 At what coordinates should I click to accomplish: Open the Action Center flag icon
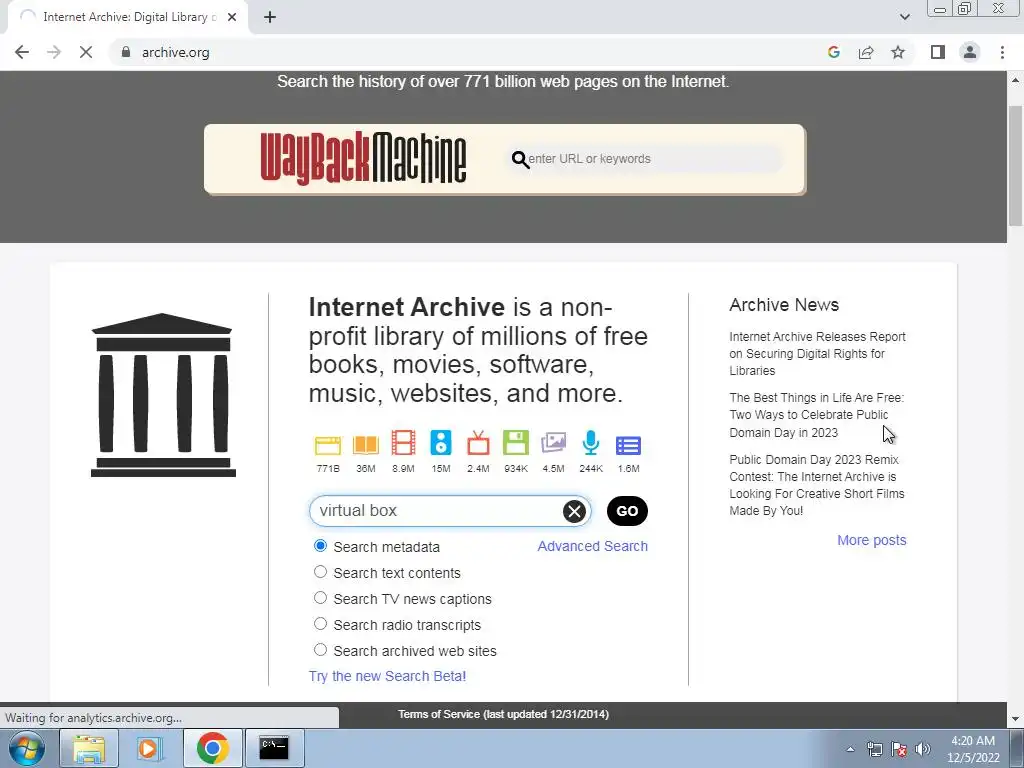(x=899, y=749)
